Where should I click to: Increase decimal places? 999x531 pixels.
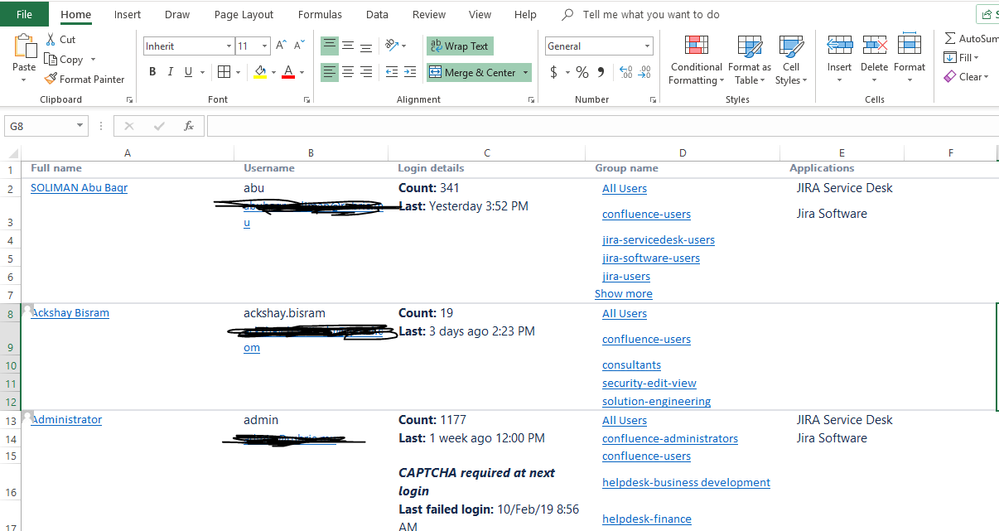pyautogui.click(x=626, y=72)
